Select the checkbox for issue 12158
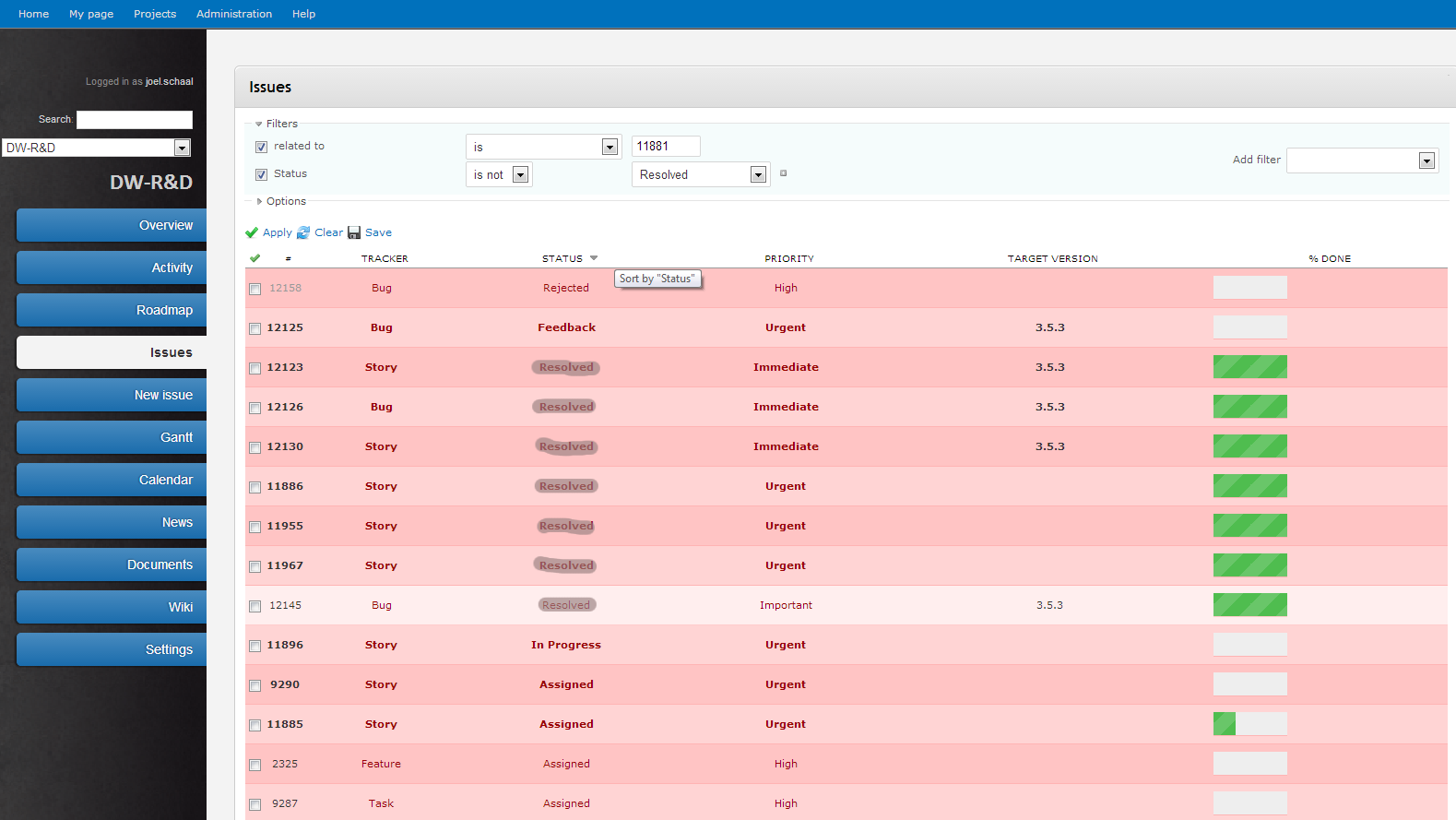 (255, 289)
